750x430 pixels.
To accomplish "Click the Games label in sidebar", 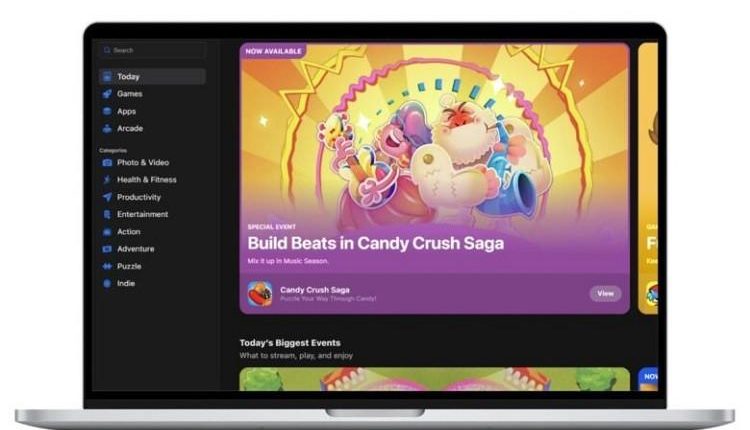I will (130, 94).
